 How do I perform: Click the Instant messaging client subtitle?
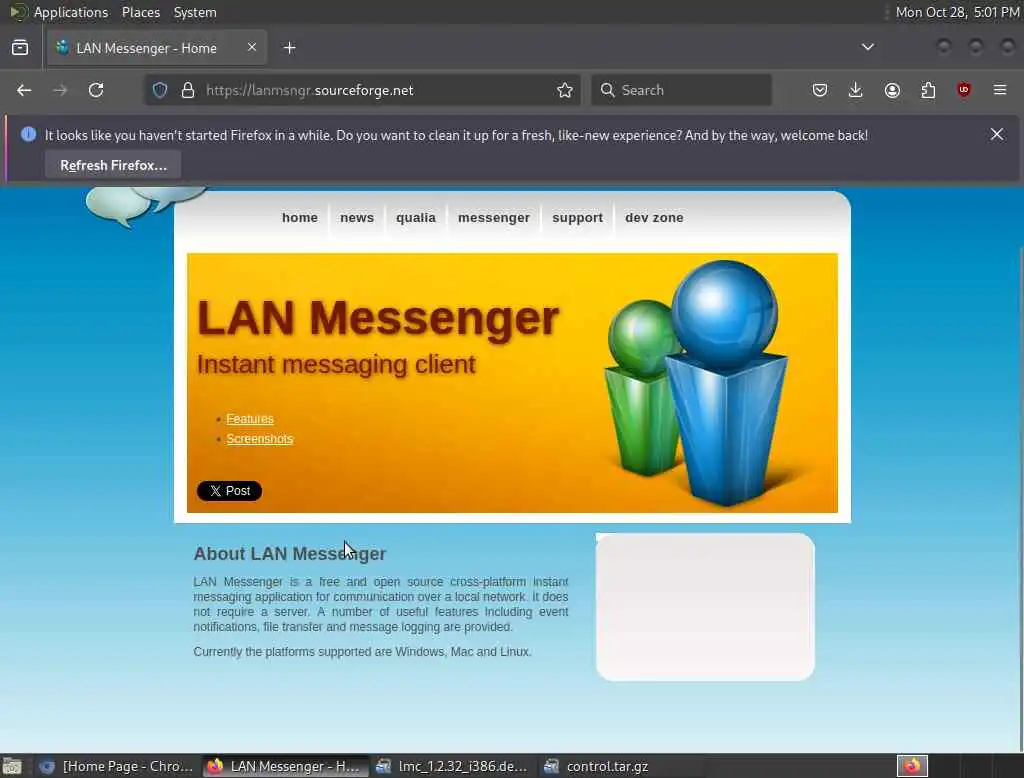(336, 365)
